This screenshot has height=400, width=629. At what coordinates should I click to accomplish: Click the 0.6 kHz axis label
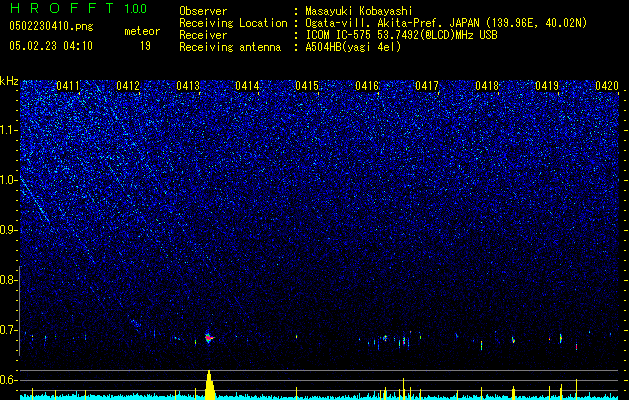pyautogui.click(x=8, y=380)
